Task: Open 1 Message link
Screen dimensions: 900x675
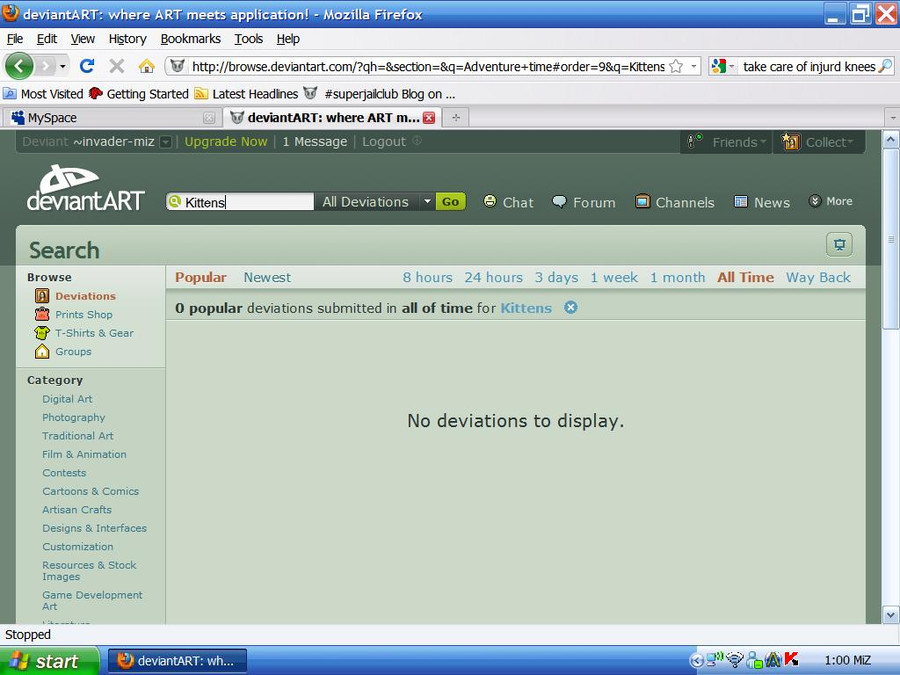Action: point(315,142)
